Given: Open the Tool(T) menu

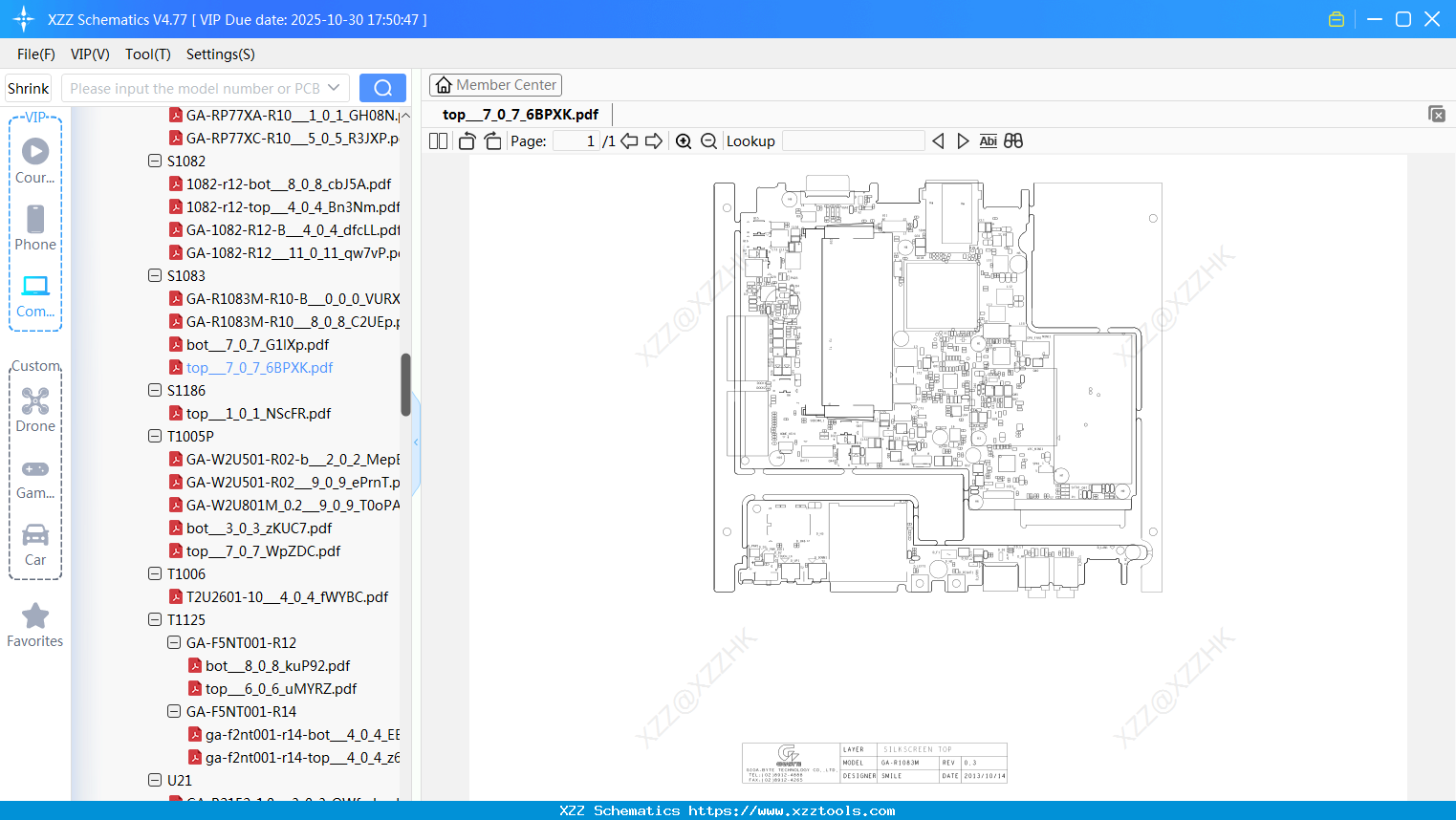Looking at the screenshot, I should pos(148,54).
